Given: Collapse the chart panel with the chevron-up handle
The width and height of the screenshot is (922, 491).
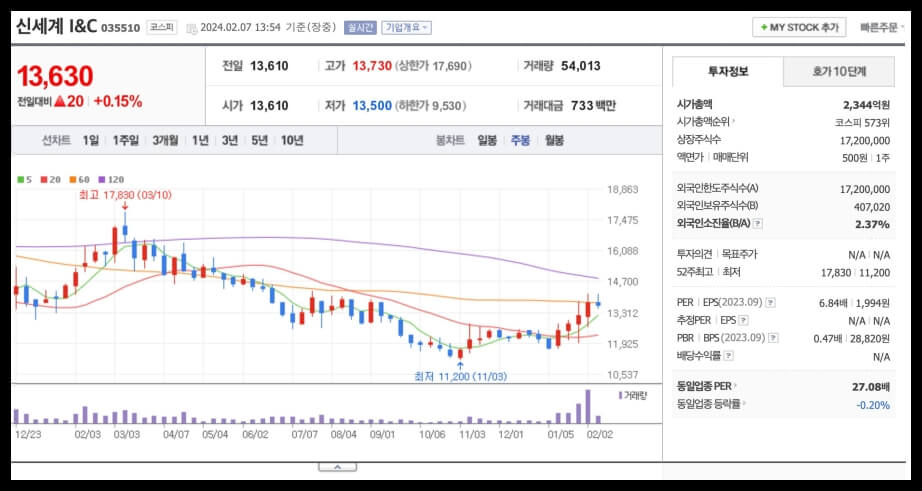Looking at the screenshot, I should [x=338, y=467].
